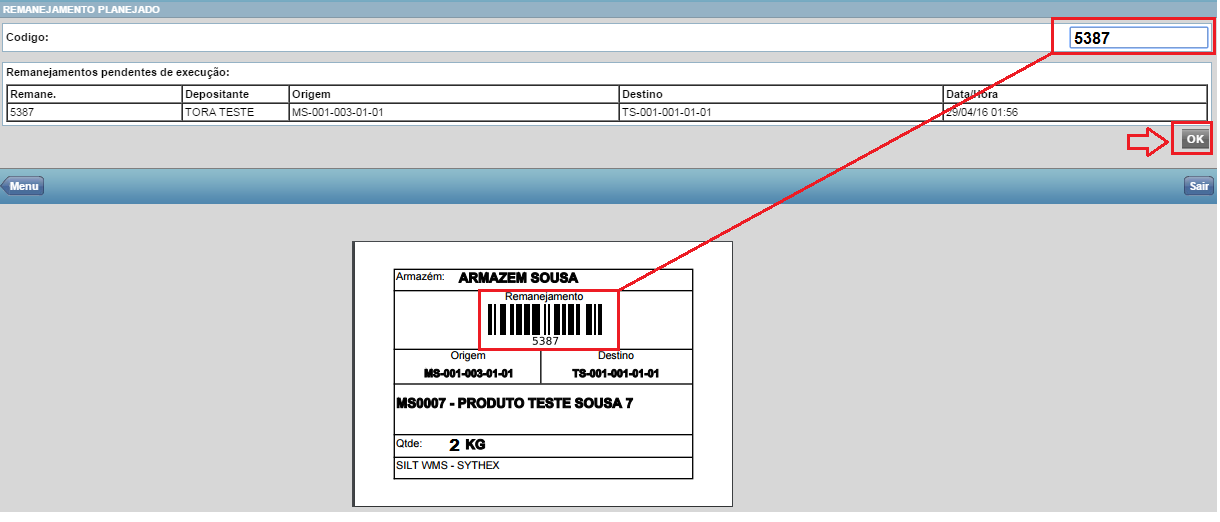The image size is (1220, 522).
Task: Select the TORA TESTE depositante cell
Action: click(235, 112)
